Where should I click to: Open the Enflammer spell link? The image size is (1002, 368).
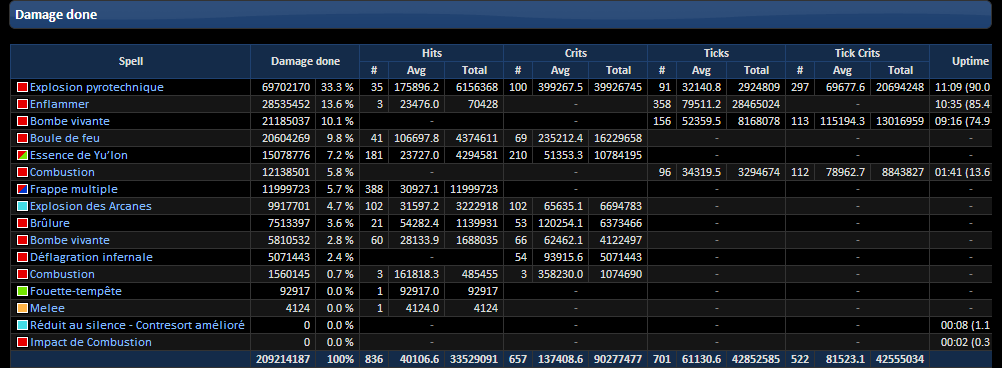pos(59,104)
